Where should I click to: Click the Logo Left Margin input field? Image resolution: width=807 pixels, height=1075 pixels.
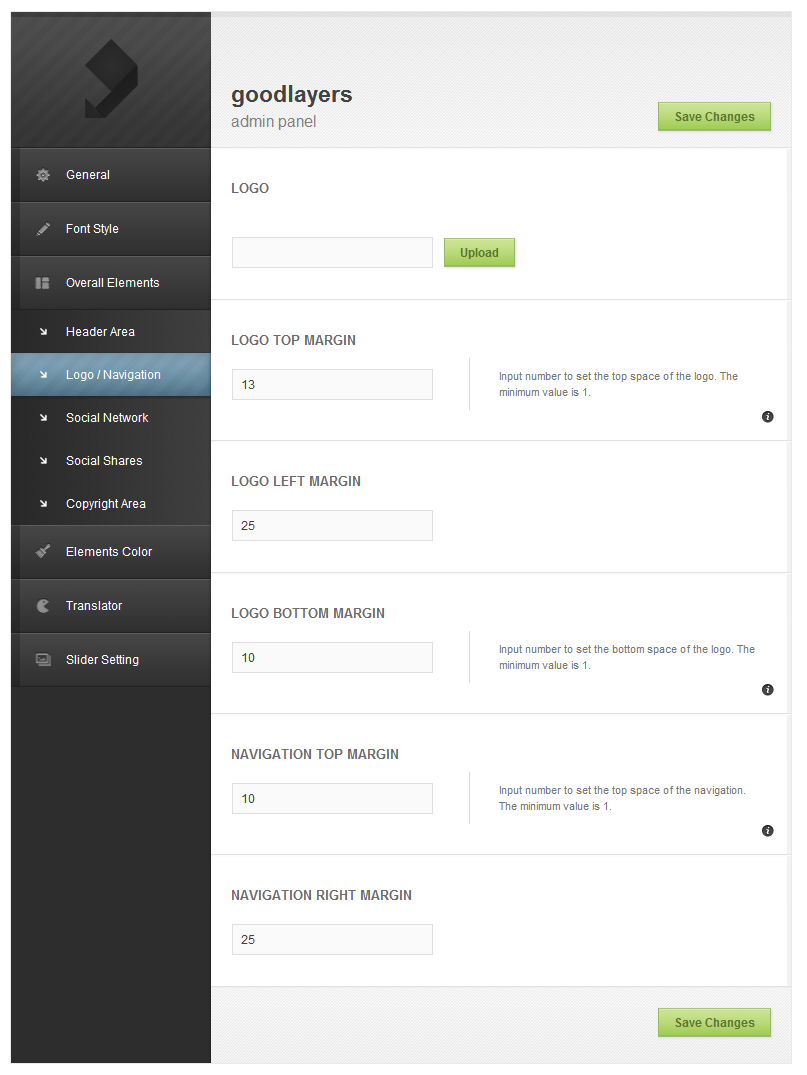coord(332,525)
